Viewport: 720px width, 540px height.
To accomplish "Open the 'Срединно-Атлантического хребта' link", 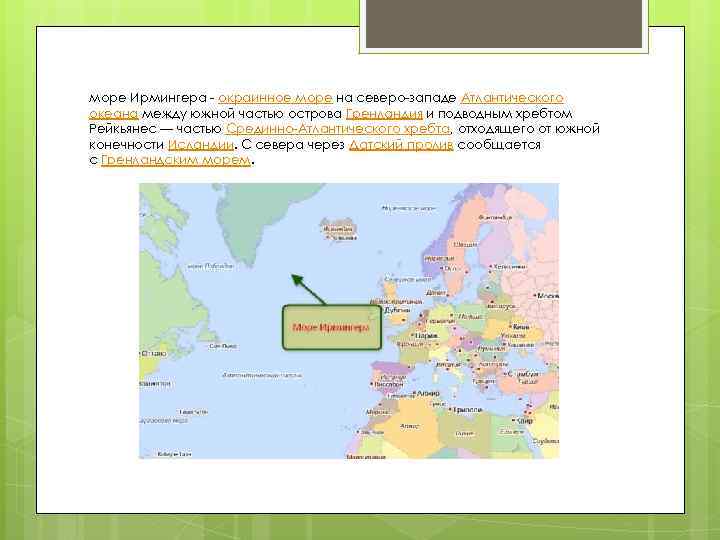I will 338,129.
